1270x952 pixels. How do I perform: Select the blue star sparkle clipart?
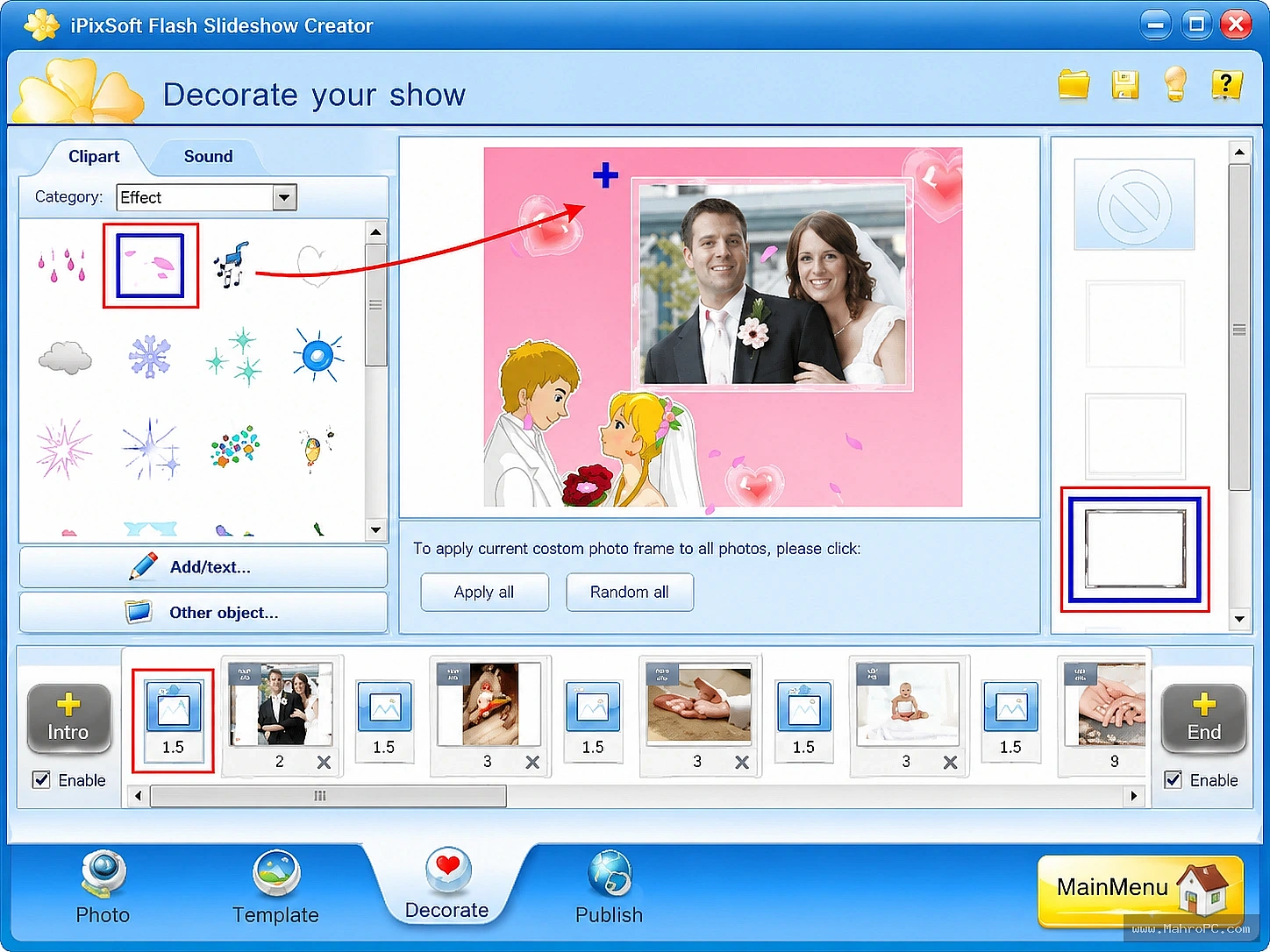(x=151, y=449)
